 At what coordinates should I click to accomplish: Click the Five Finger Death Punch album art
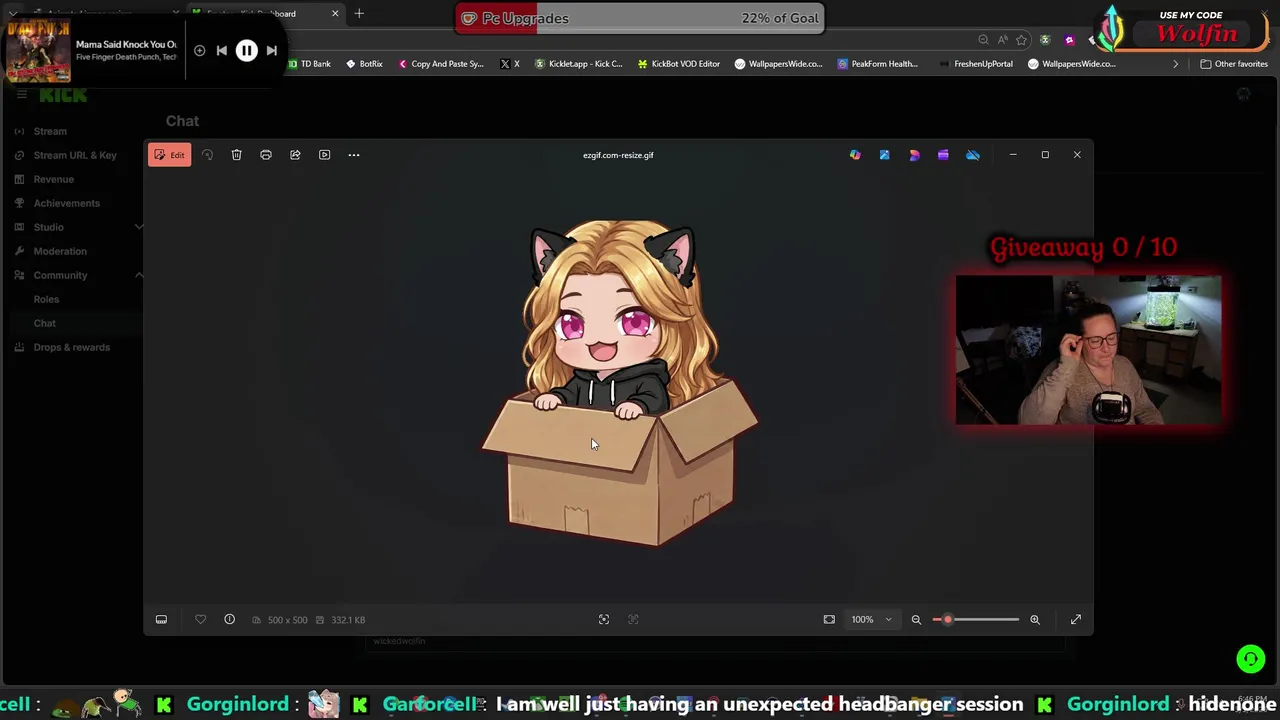(38, 50)
